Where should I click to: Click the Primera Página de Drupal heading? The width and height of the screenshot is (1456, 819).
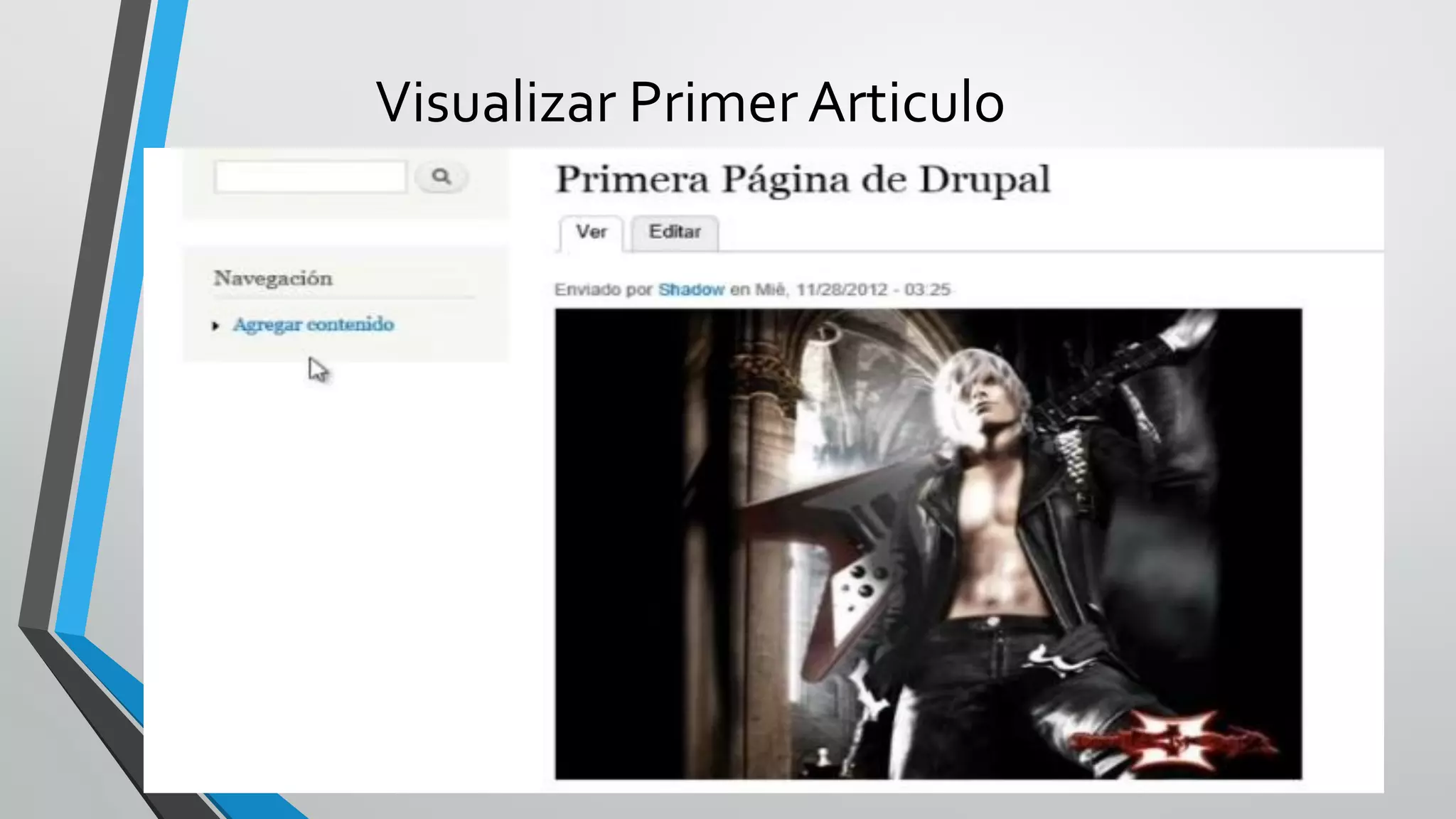click(x=803, y=180)
